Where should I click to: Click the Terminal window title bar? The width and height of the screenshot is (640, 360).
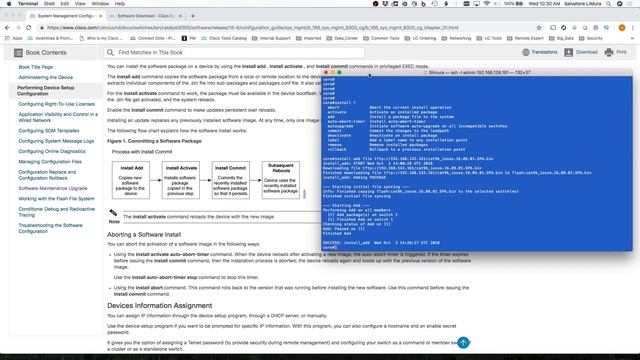(x=477, y=72)
